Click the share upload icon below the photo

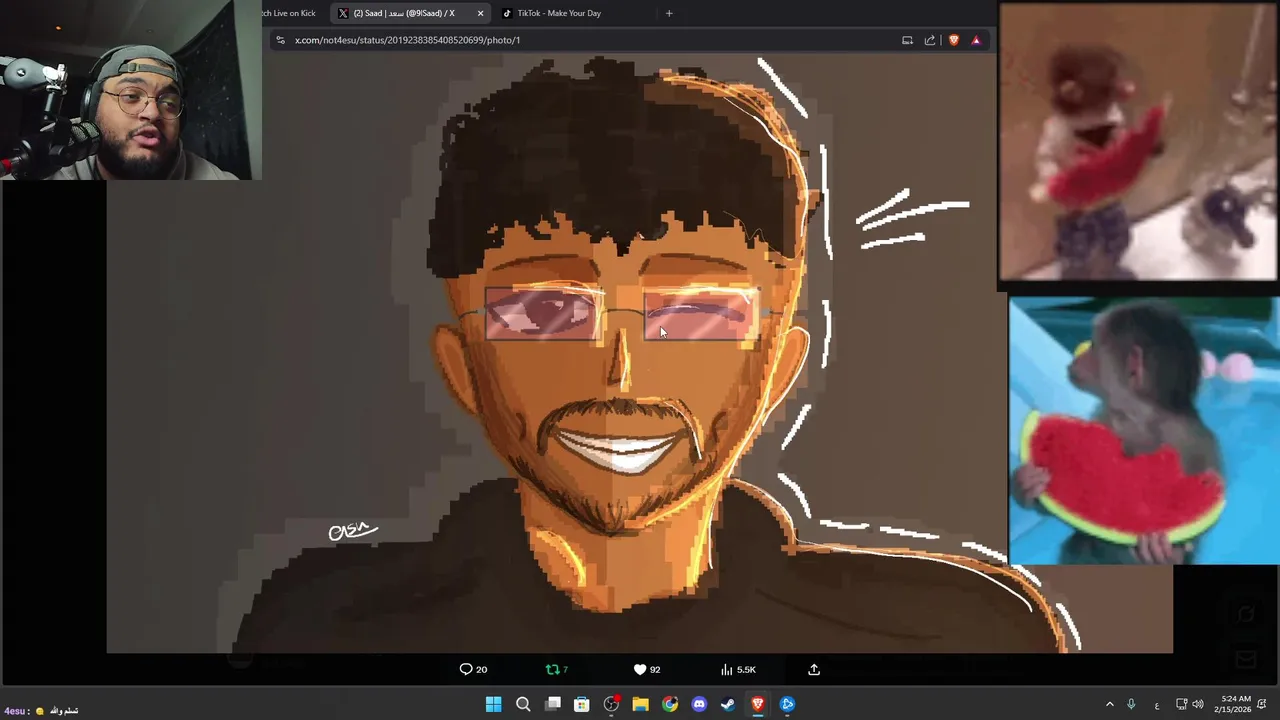tap(814, 669)
